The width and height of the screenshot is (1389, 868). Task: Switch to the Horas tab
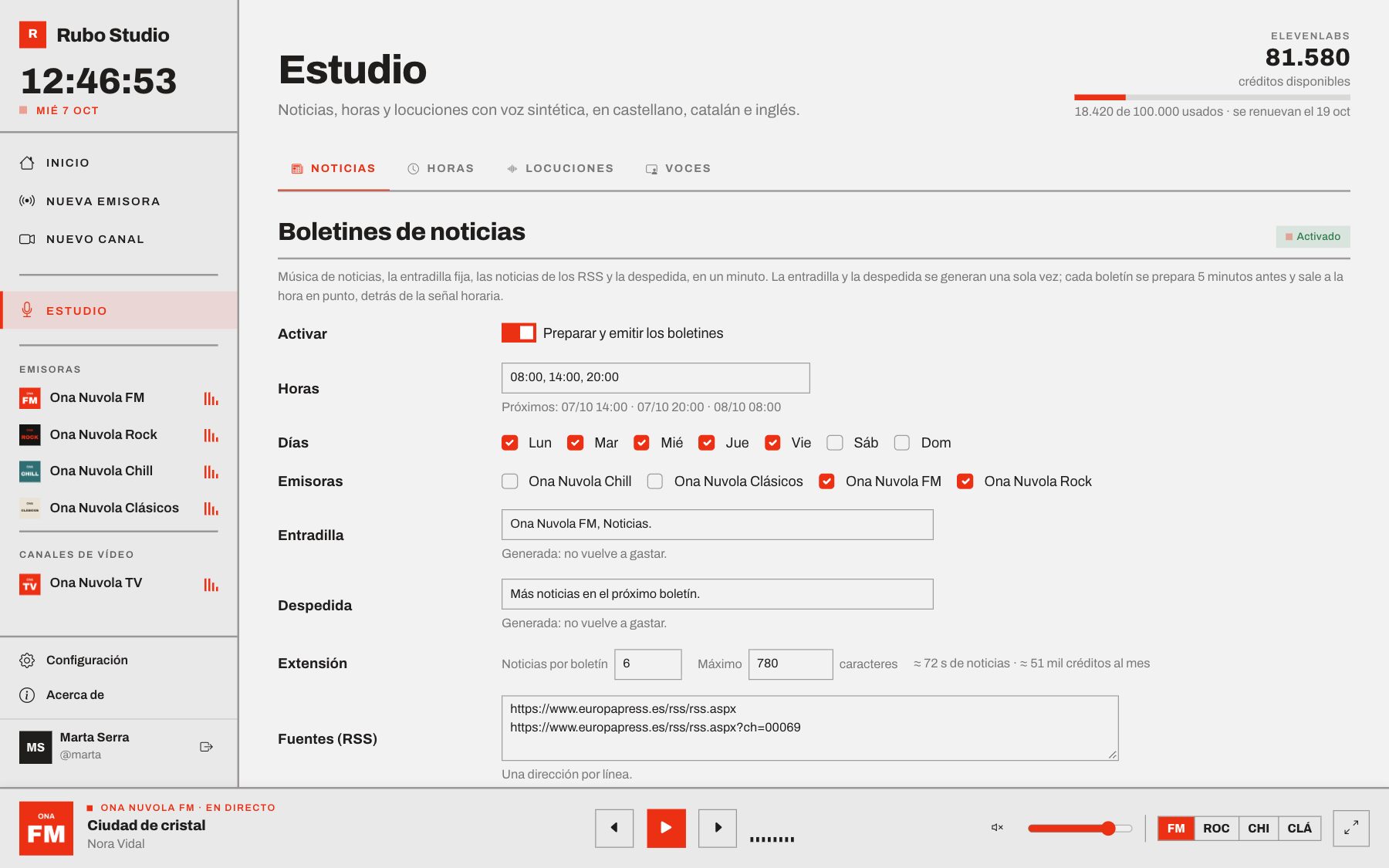tap(441, 169)
